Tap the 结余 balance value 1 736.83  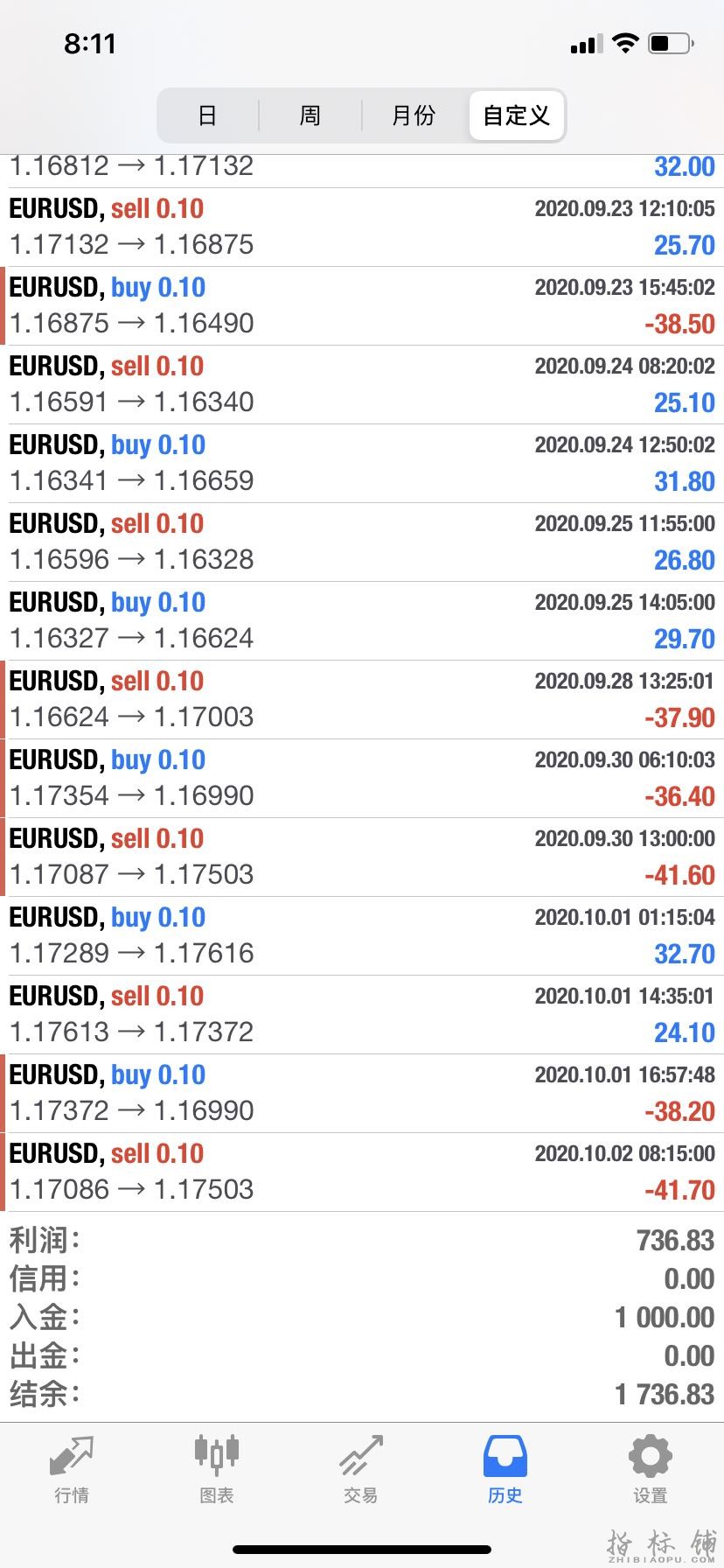coord(665,1394)
